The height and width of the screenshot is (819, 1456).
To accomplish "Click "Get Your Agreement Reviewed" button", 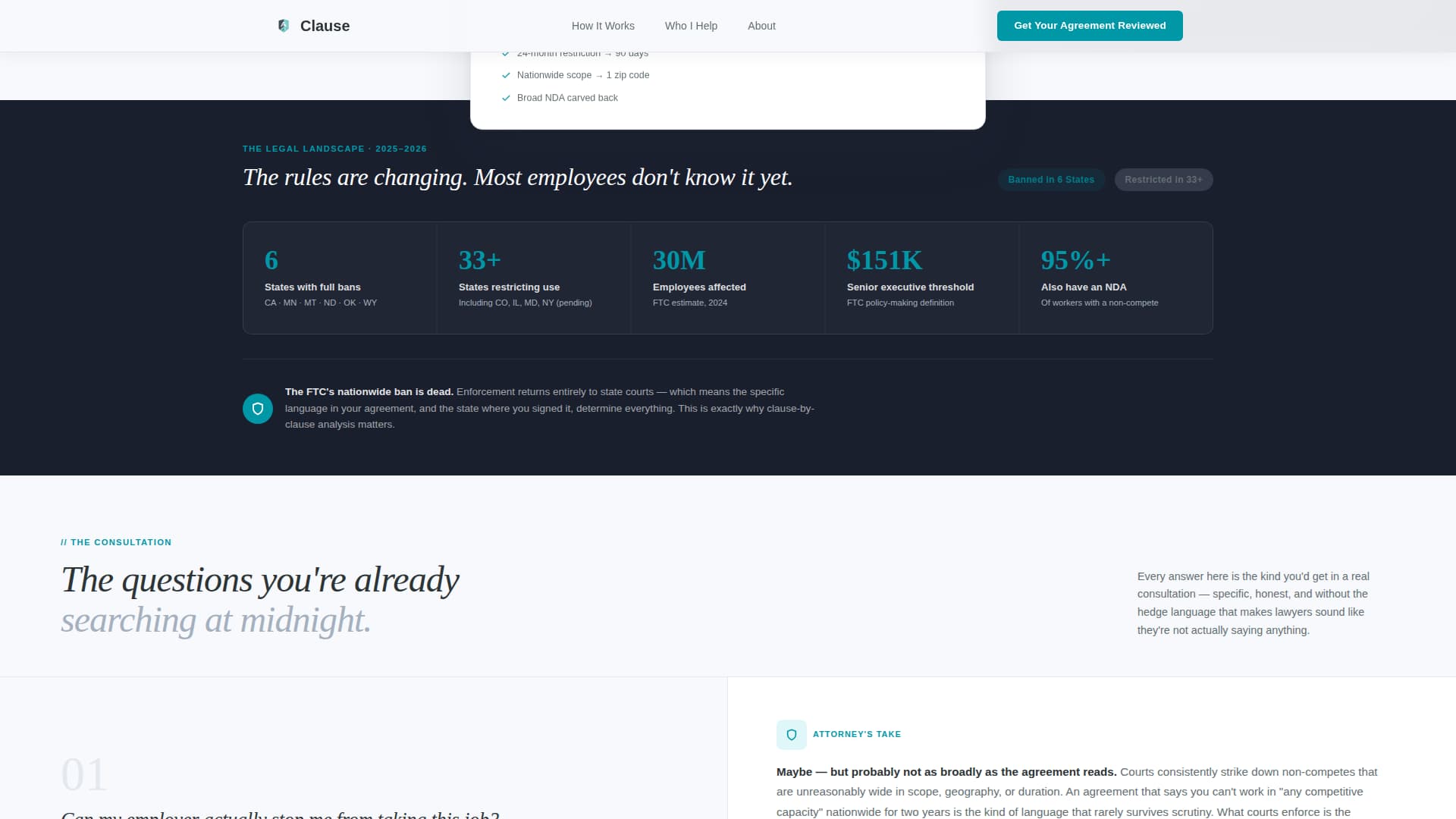I will click(x=1090, y=25).
